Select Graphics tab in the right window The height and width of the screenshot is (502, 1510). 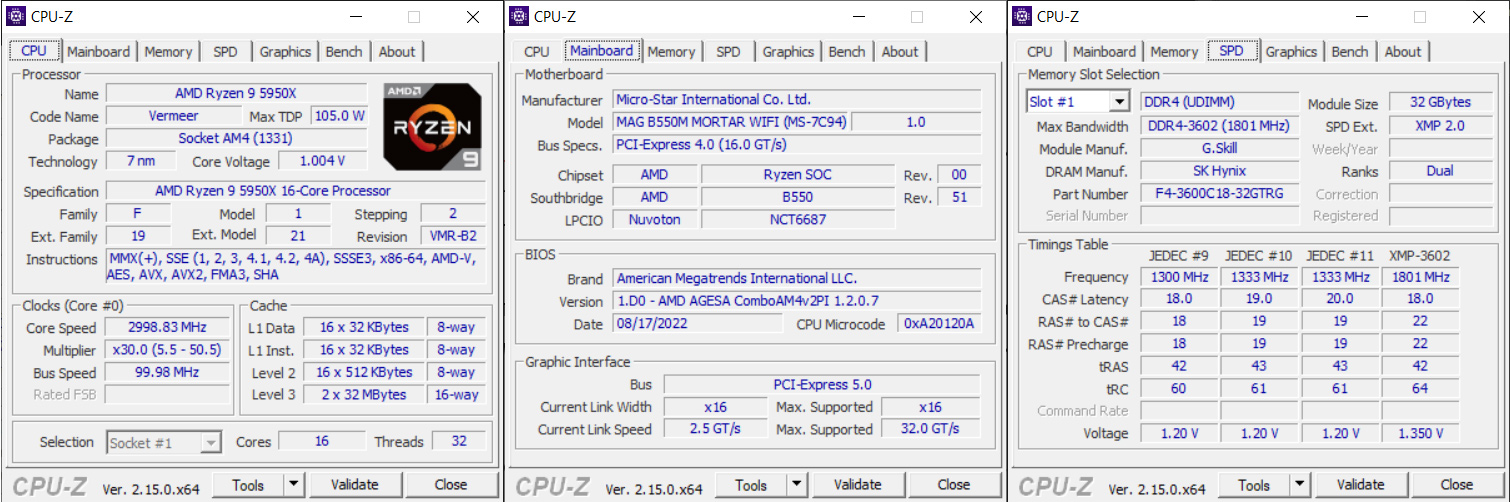pos(1292,52)
